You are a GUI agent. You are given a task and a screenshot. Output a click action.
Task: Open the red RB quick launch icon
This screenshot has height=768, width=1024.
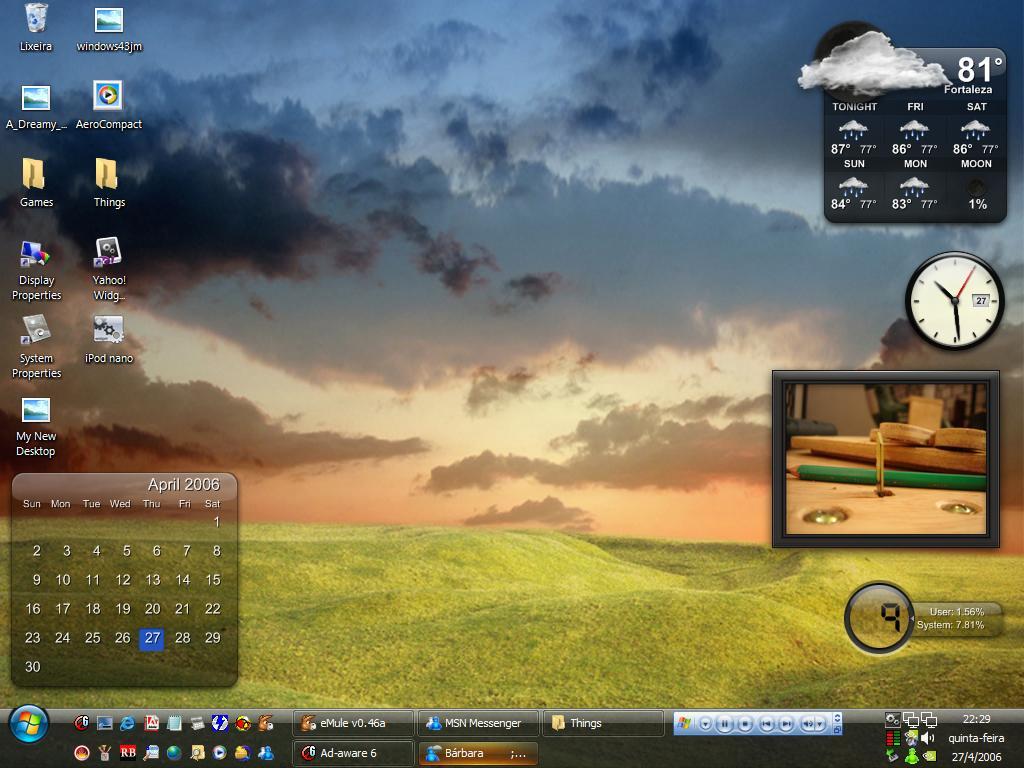click(128, 753)
